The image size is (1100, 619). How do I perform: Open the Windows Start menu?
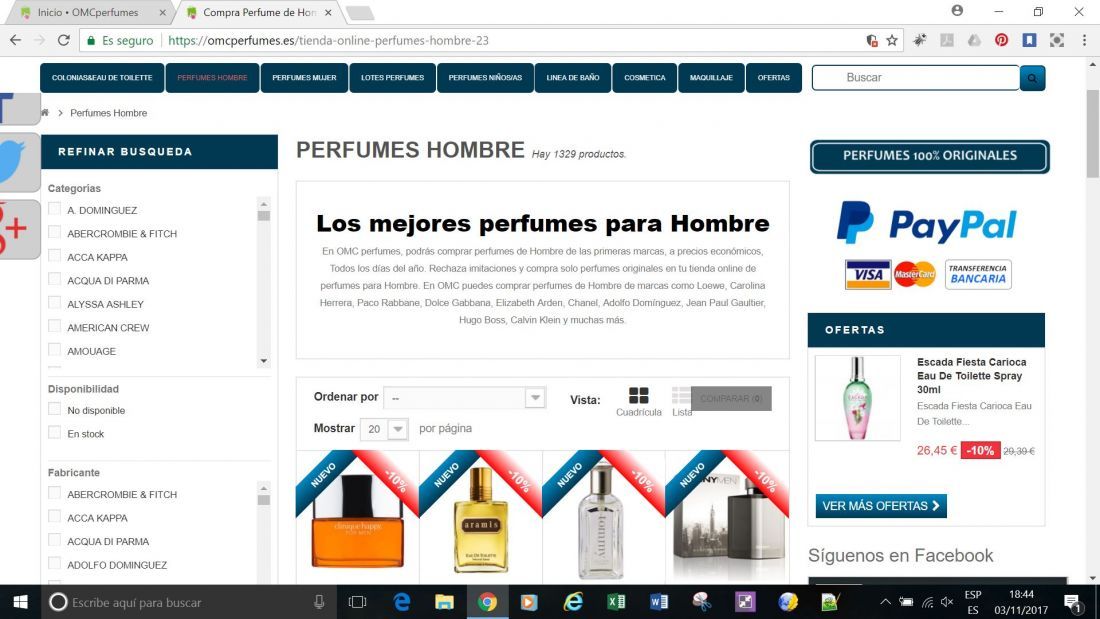point(20,602)
